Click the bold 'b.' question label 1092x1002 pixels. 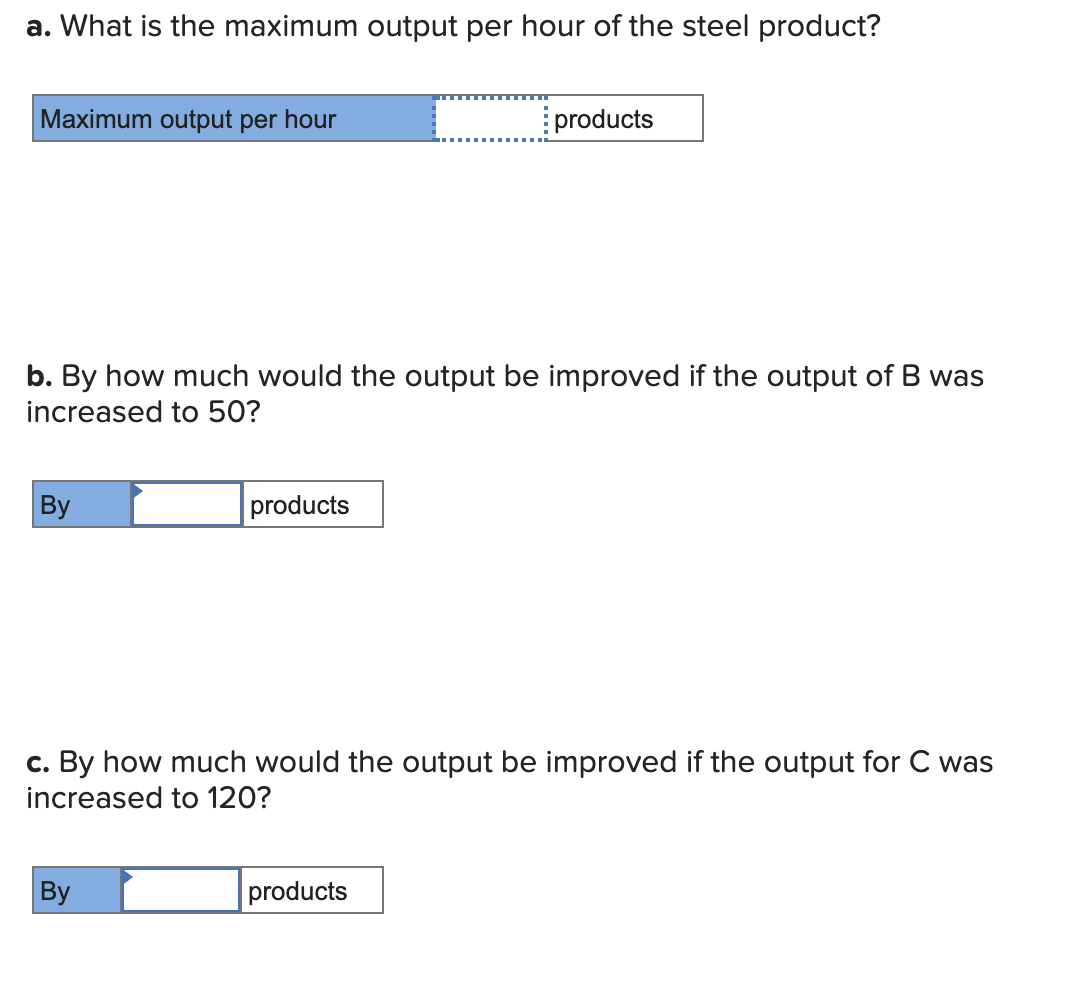click(x=37, y=375)
